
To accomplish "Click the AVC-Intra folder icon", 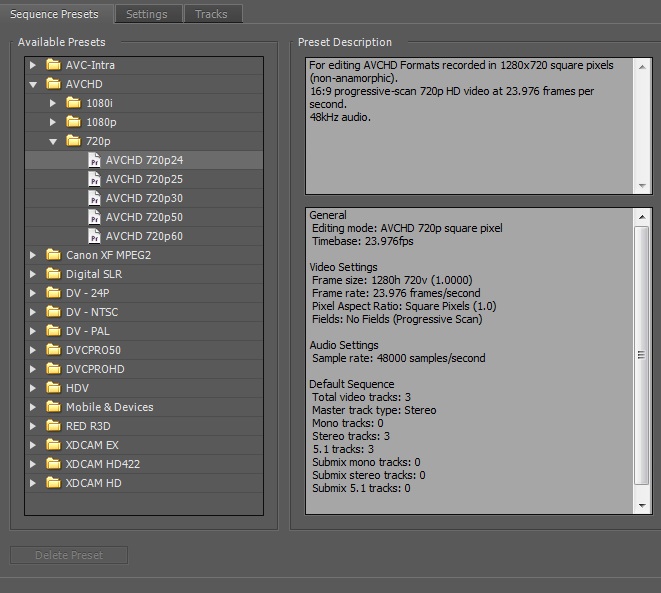I will (x=53, y=65).
